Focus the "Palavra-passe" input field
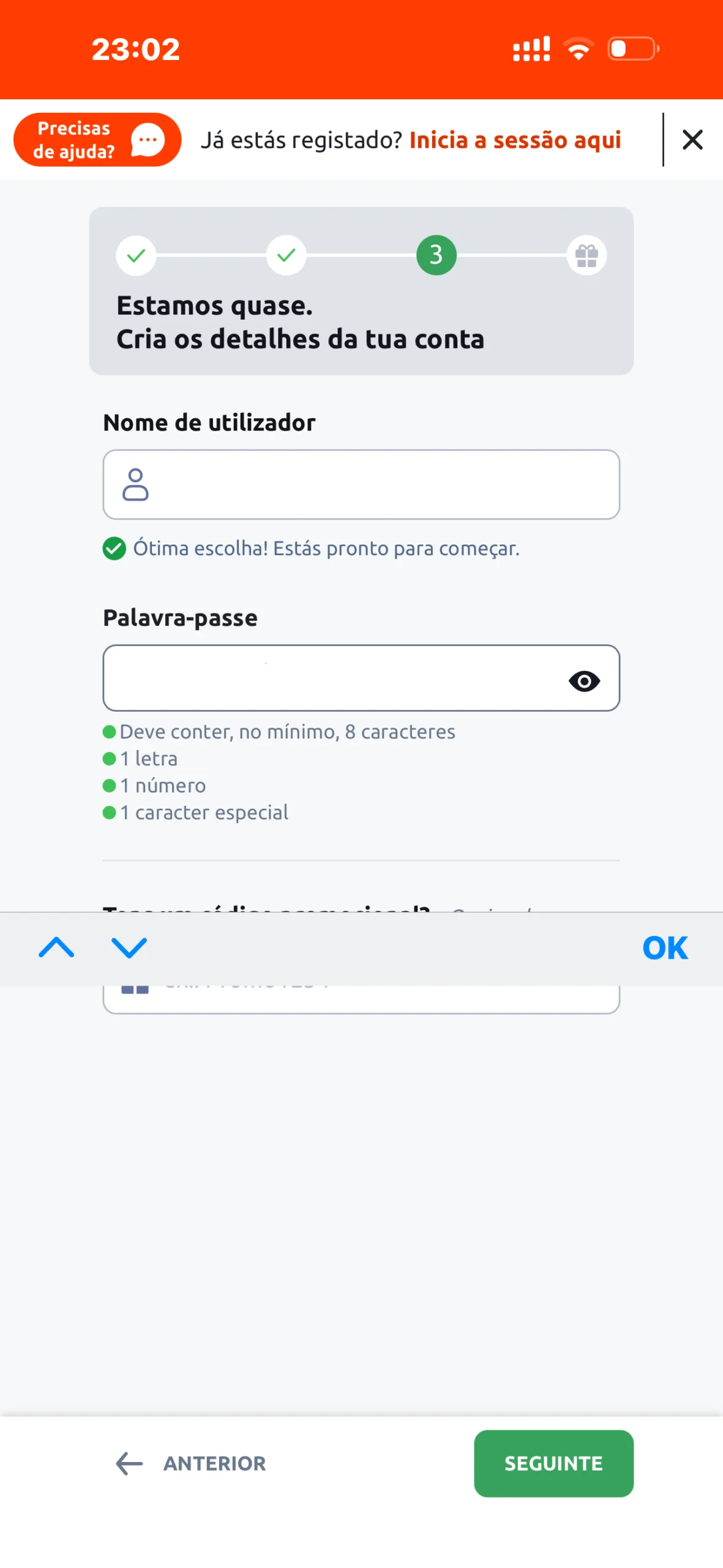The width and height of the screenshot is (723, 1568). [x=331, y=678]
